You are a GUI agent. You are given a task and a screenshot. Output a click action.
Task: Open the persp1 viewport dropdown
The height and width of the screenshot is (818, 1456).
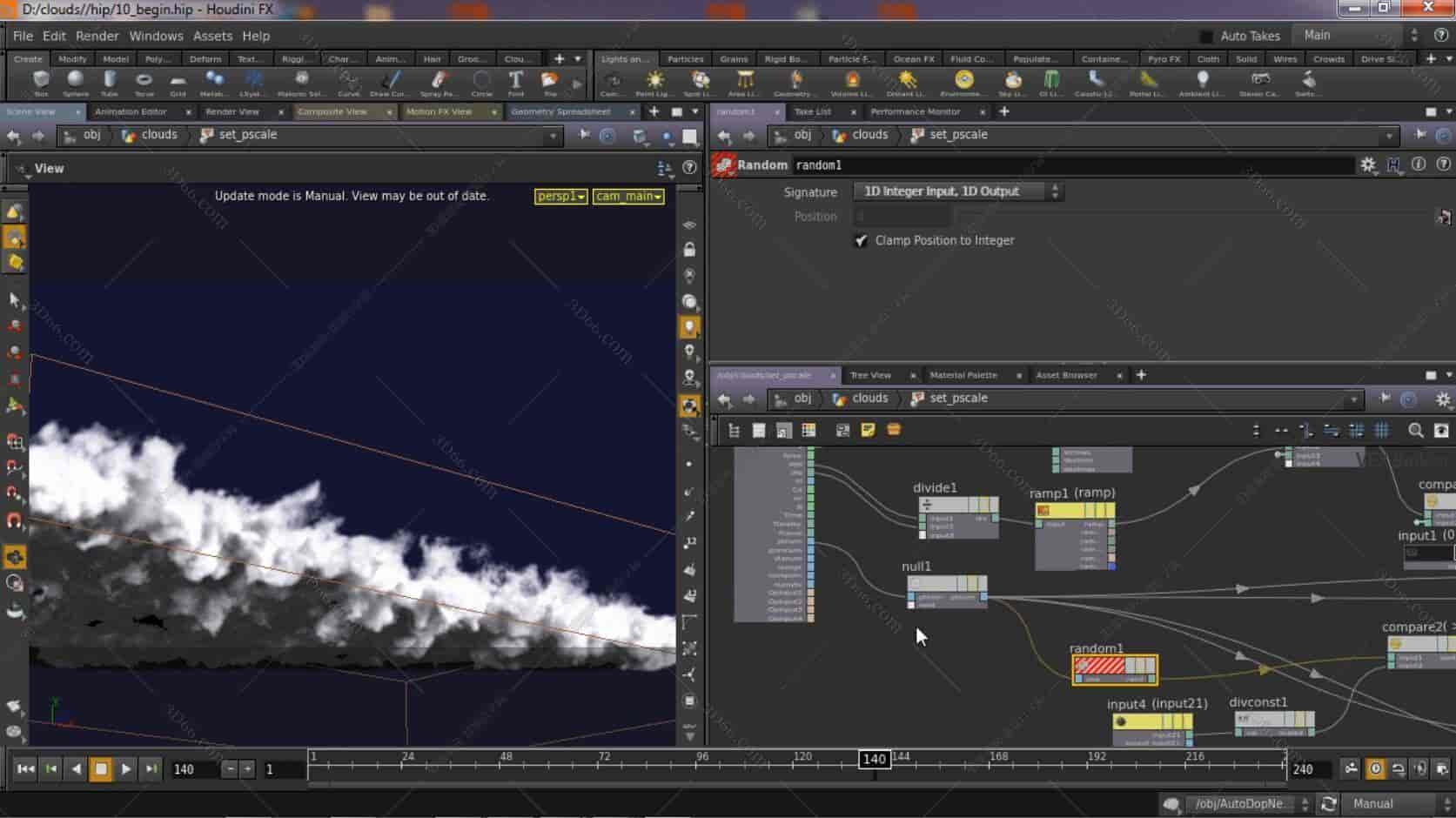[560, 196]
